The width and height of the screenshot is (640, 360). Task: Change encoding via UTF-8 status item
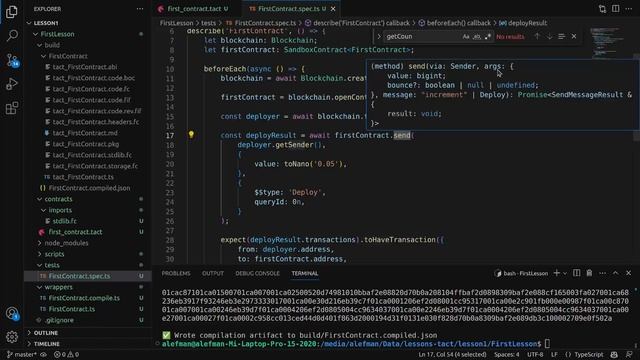coord(535,355)
